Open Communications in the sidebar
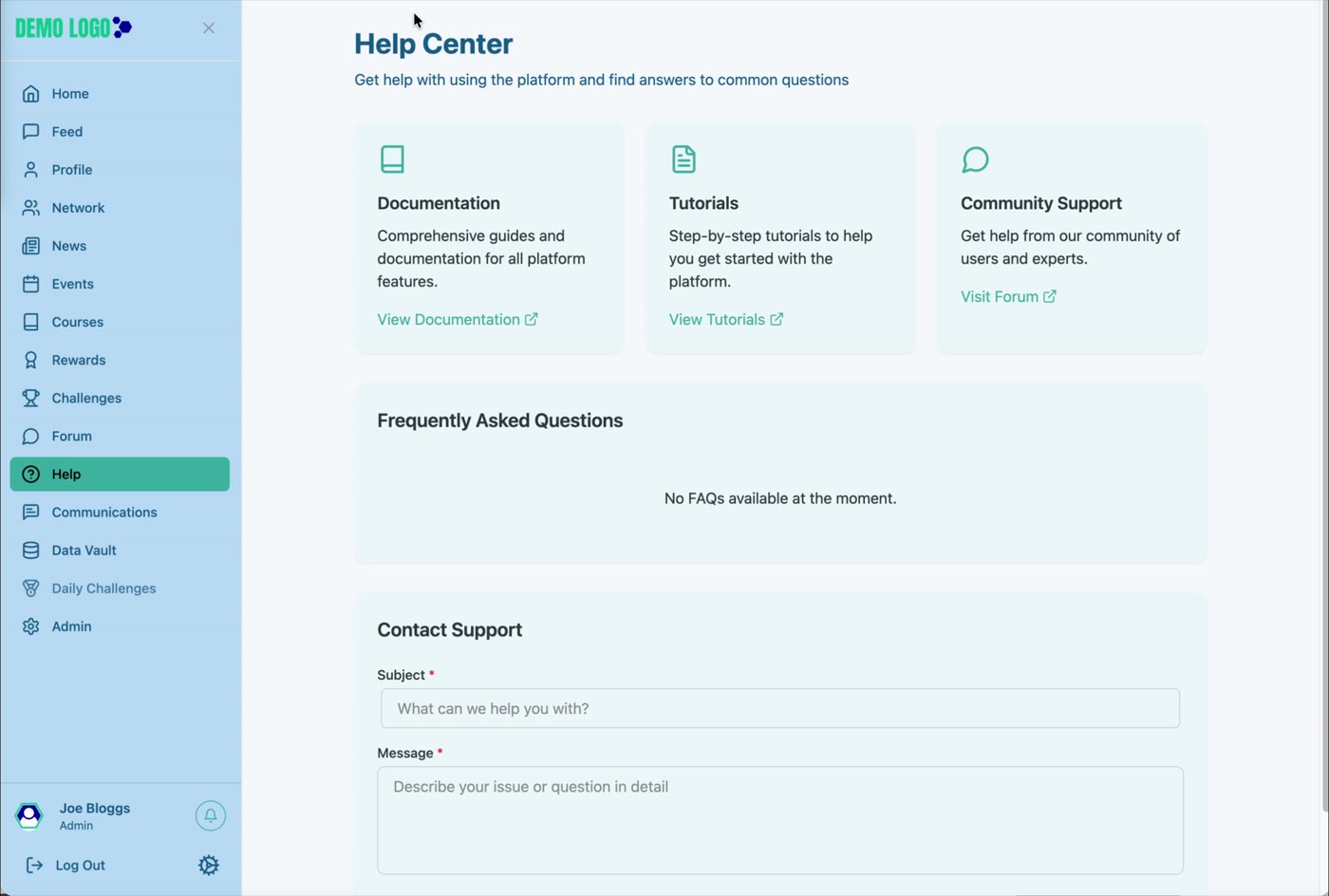 [x=120, y=513]
